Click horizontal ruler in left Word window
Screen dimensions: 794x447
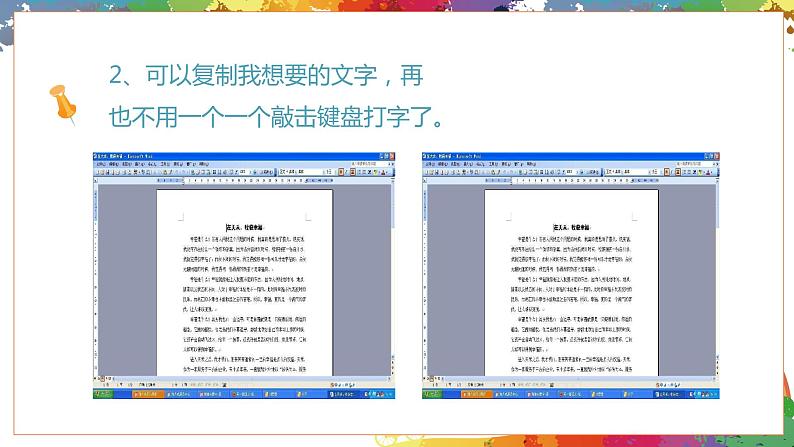[244, 180]
